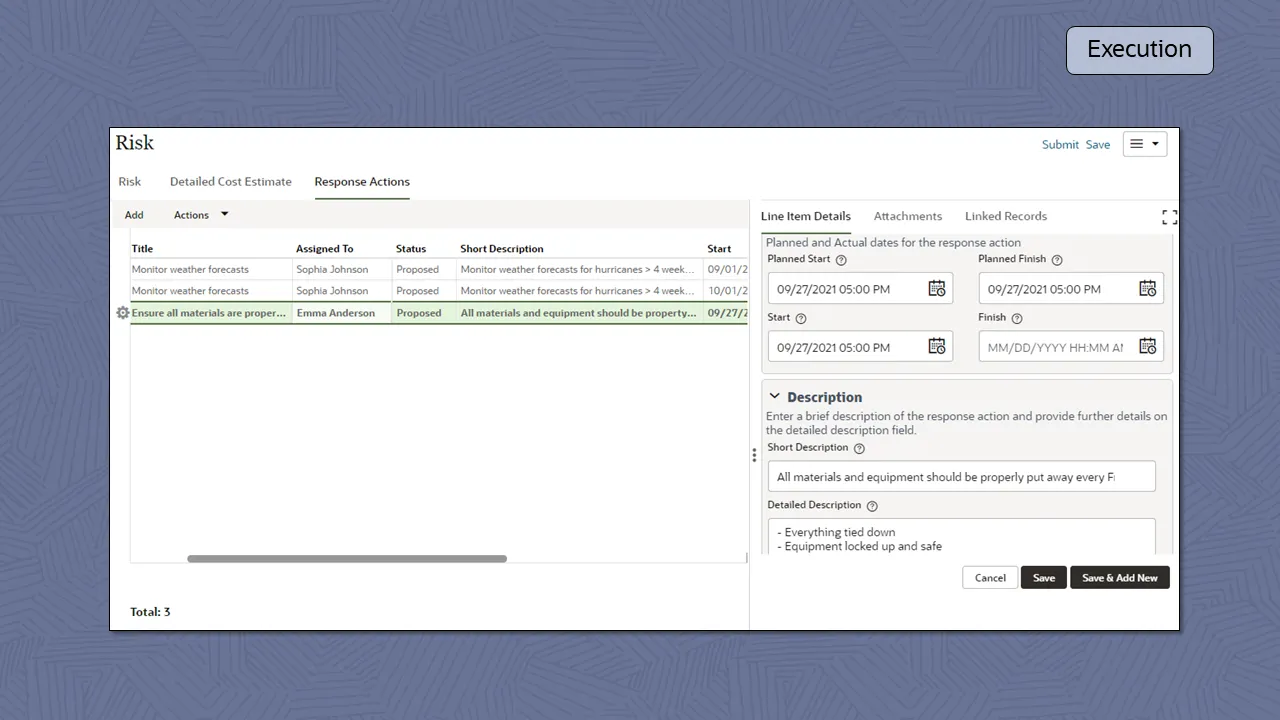
Task: Open the Finish date picker calendar
Action: pos(1147,346)
